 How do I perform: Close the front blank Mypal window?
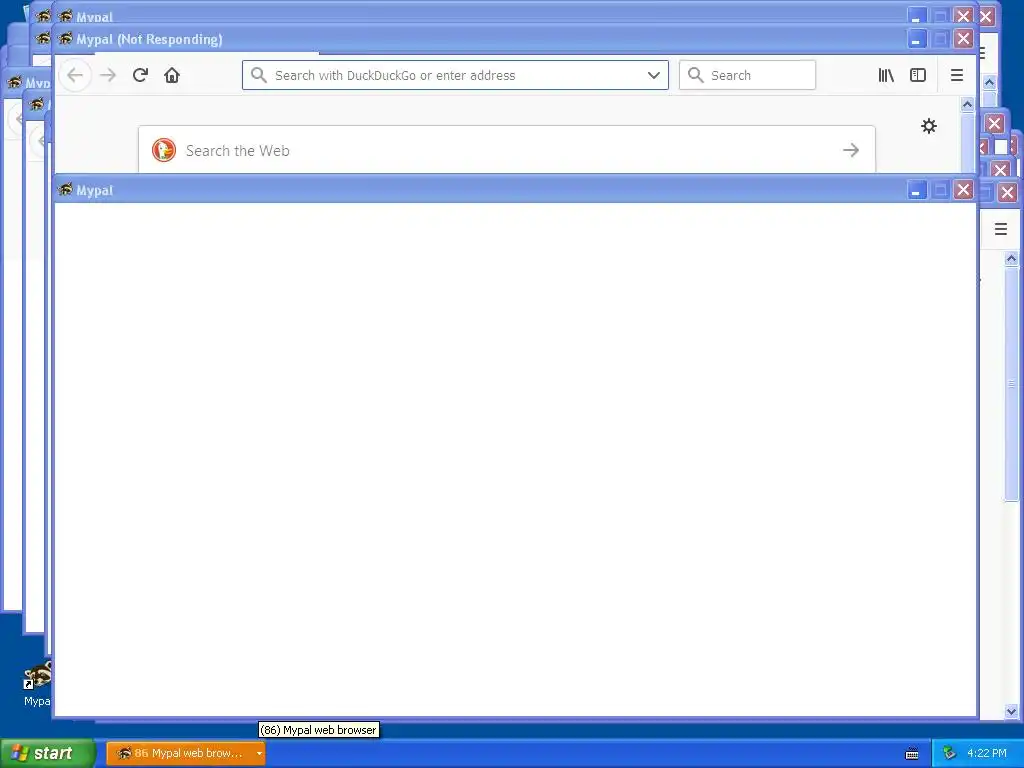coord(963,190)
